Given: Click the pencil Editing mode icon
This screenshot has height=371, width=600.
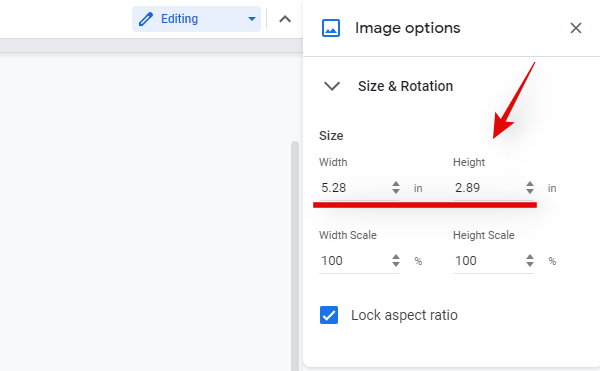Looking at the screenshot, I should coord(146,19).
